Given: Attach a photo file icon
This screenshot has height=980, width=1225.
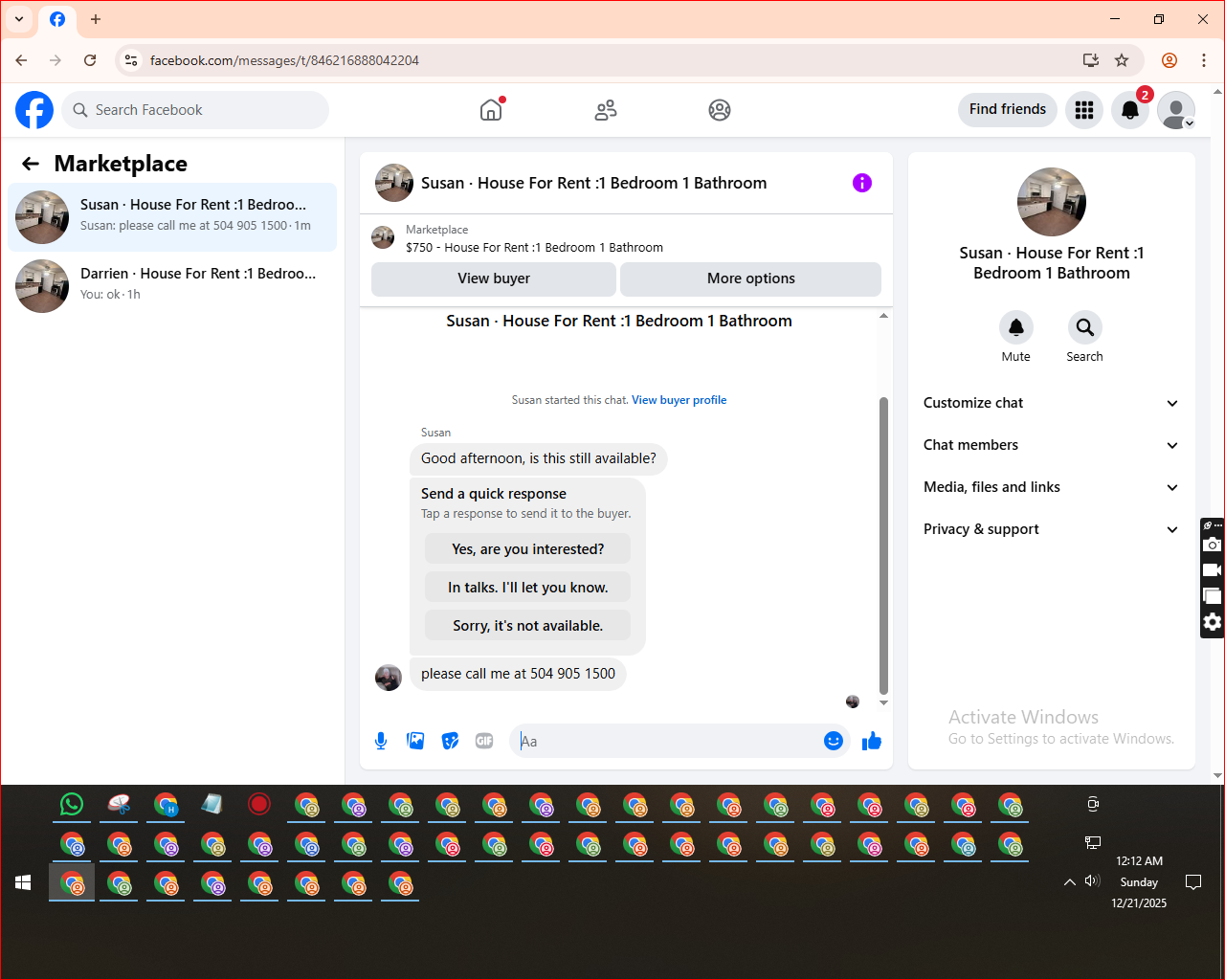Looking at the screenshot, I should 415,741.
